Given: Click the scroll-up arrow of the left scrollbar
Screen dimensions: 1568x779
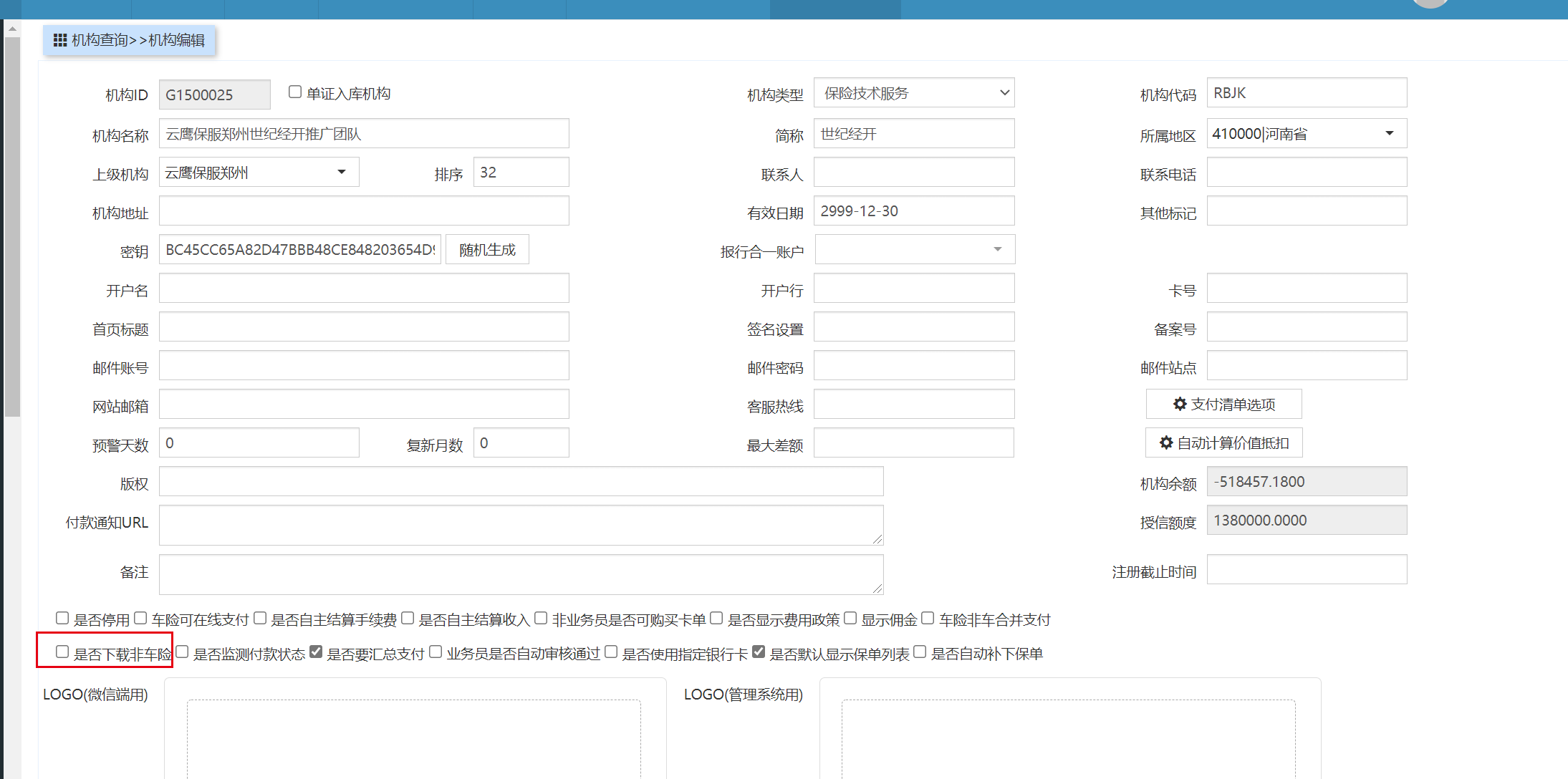Looking at the screenshot, I should click(x=12, y=29).
